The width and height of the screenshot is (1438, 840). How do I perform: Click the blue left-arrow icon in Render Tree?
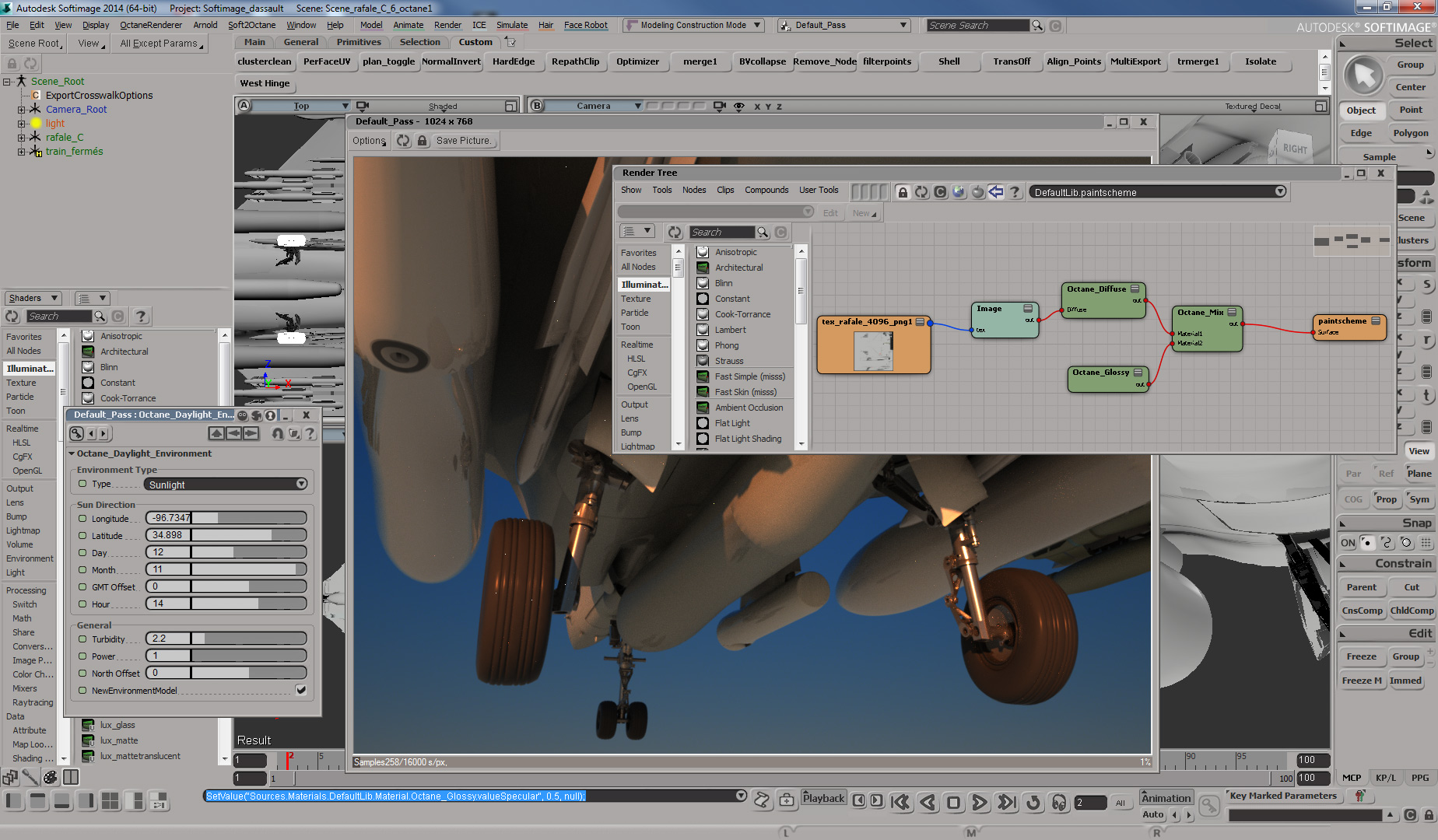coord(996,191)
